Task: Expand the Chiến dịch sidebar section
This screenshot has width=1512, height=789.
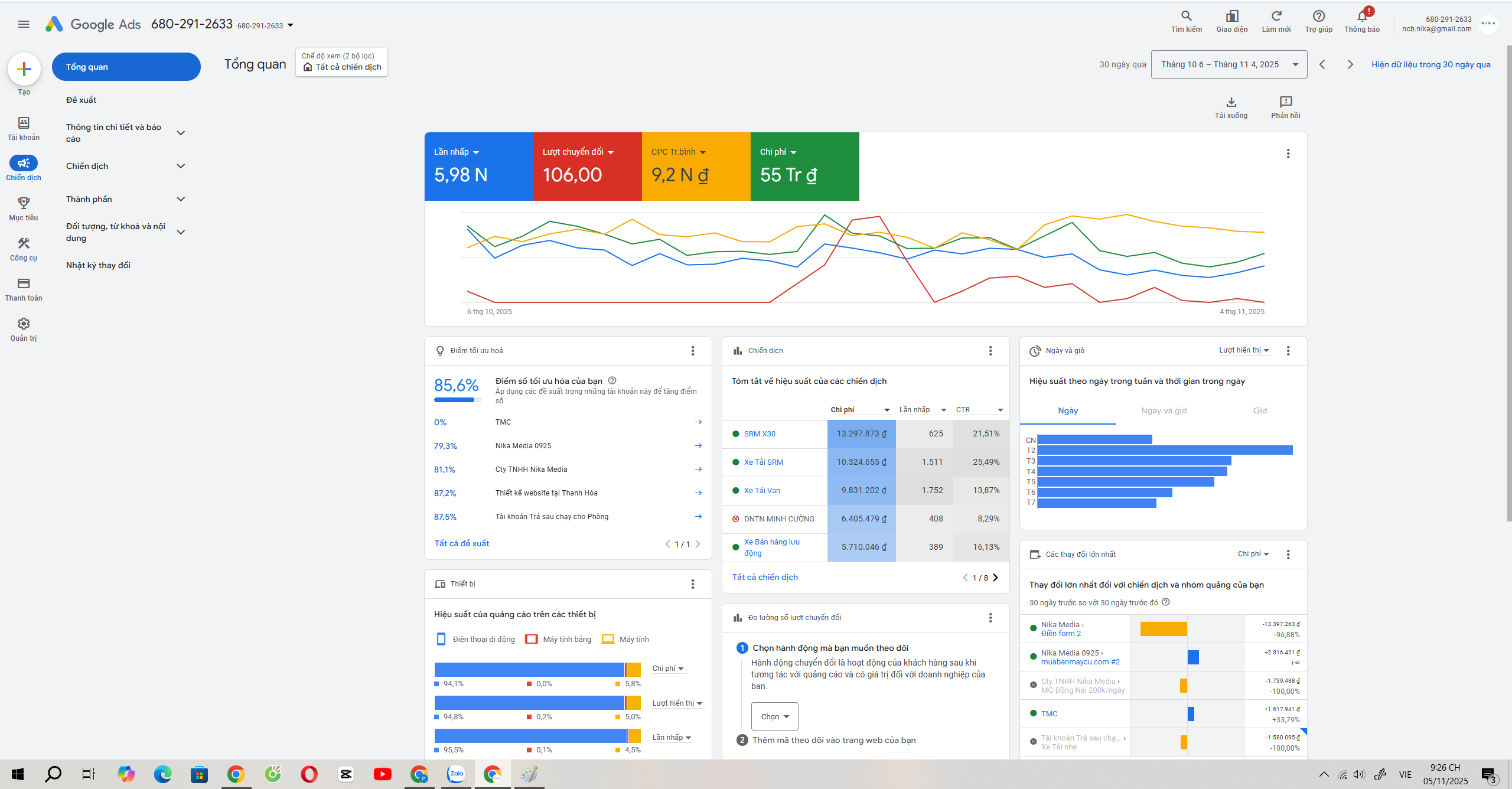Action: (181, 166)
